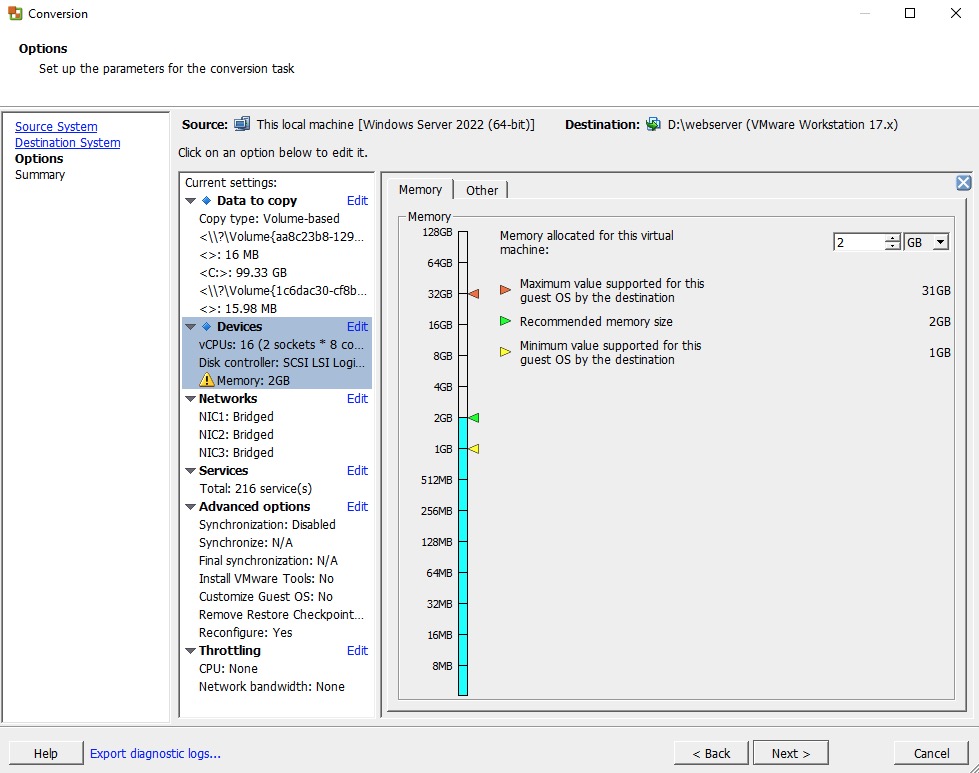This screenshot has width=979, height=773.
Task: Click the Back button
Action: pos(711,754)
